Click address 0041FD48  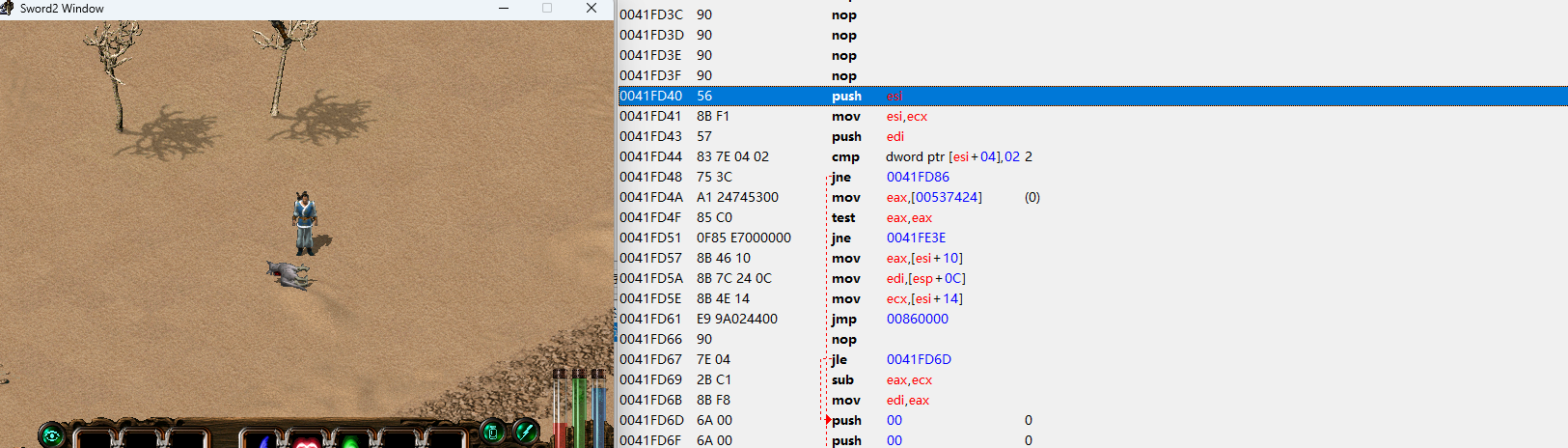tap(650, 177)
